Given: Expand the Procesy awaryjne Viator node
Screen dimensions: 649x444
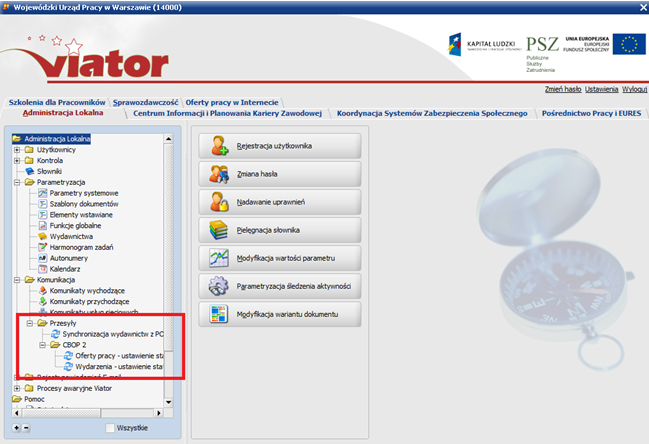Looking at the screenshot, I should click(x=17, y=388).
